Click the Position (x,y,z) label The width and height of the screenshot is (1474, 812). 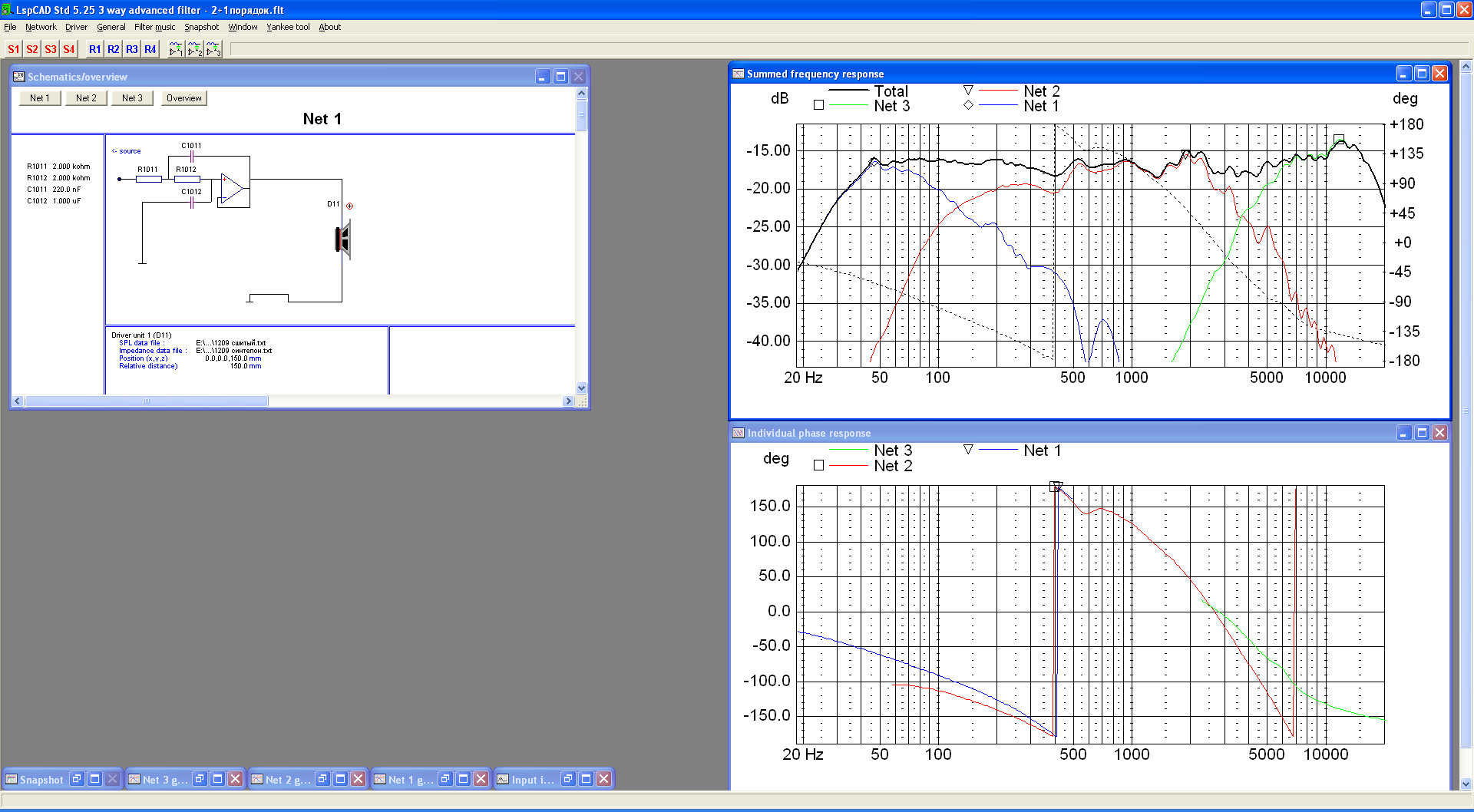point(144,358)
